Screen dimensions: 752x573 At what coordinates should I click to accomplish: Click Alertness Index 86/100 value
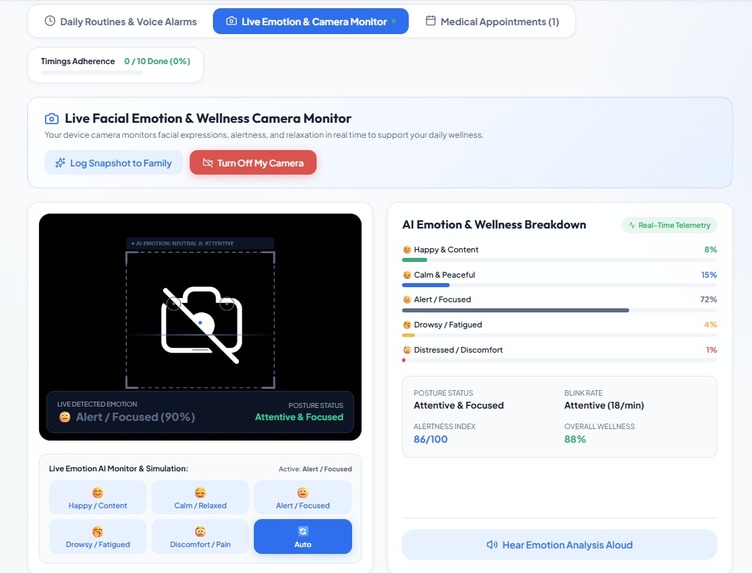coord(431,439)
